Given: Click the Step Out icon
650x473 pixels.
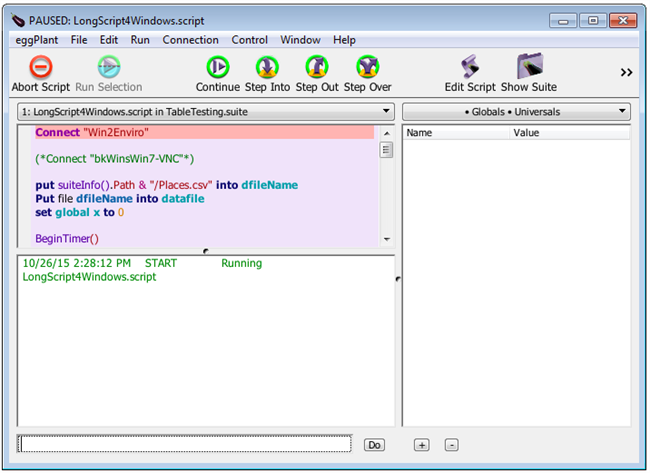Looking at the screenshot, I should [316, 67].
